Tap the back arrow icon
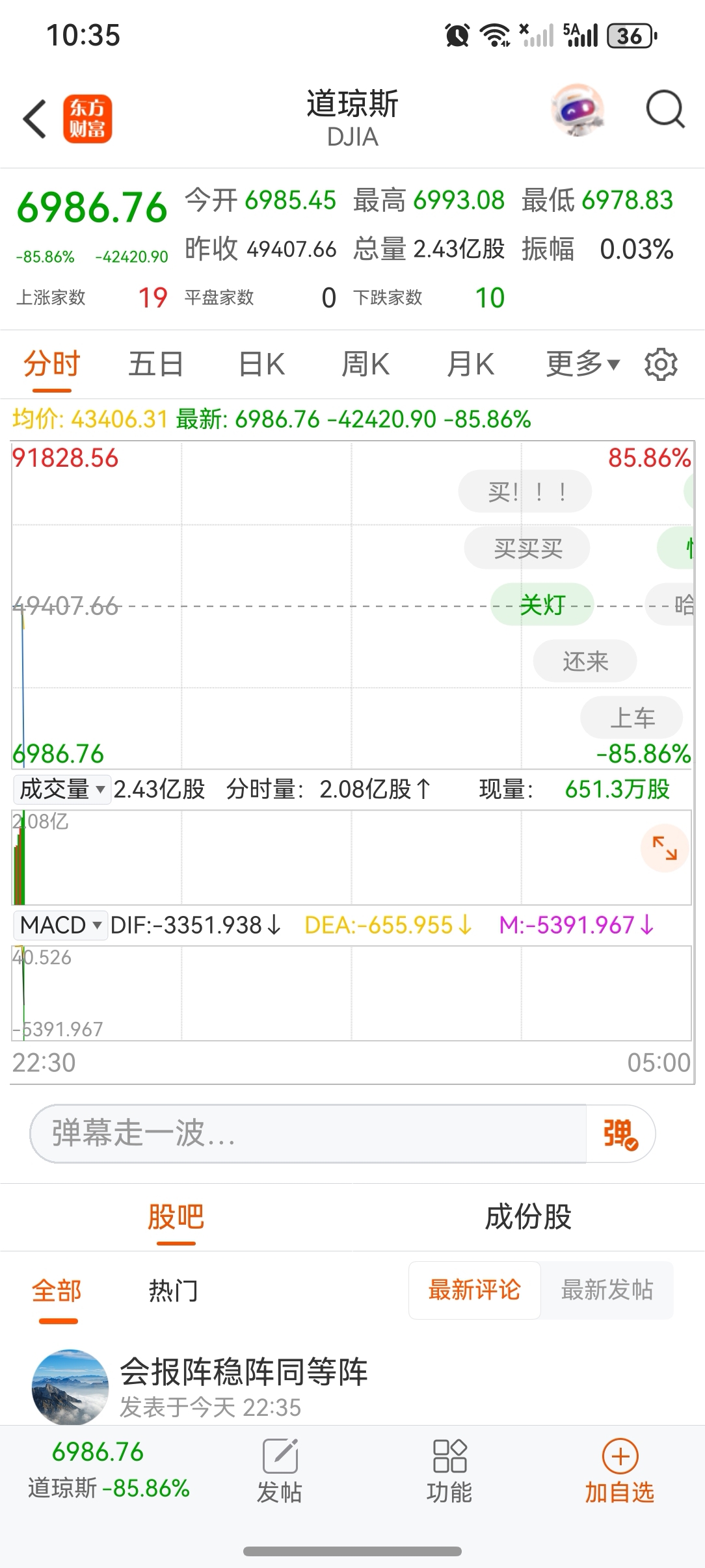 [34, 119]
